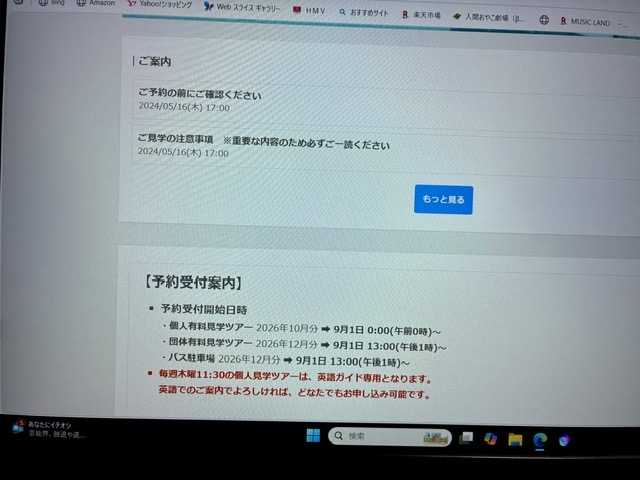
Task: Open the Task View taskbar icon
Action: [466, 438]
